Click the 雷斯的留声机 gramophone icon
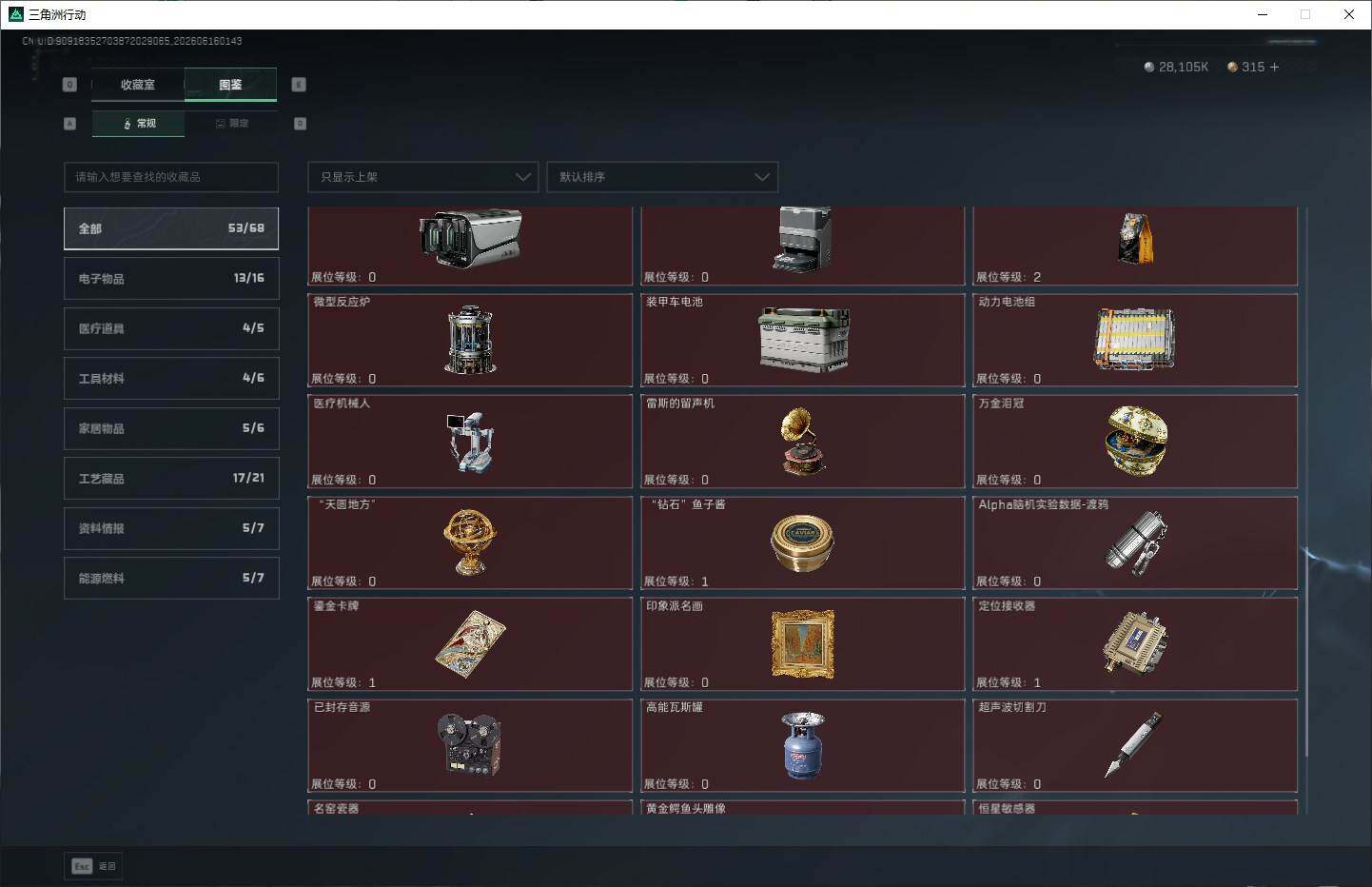This screenshot has width=1372, height=887. (x=802, y=442)
